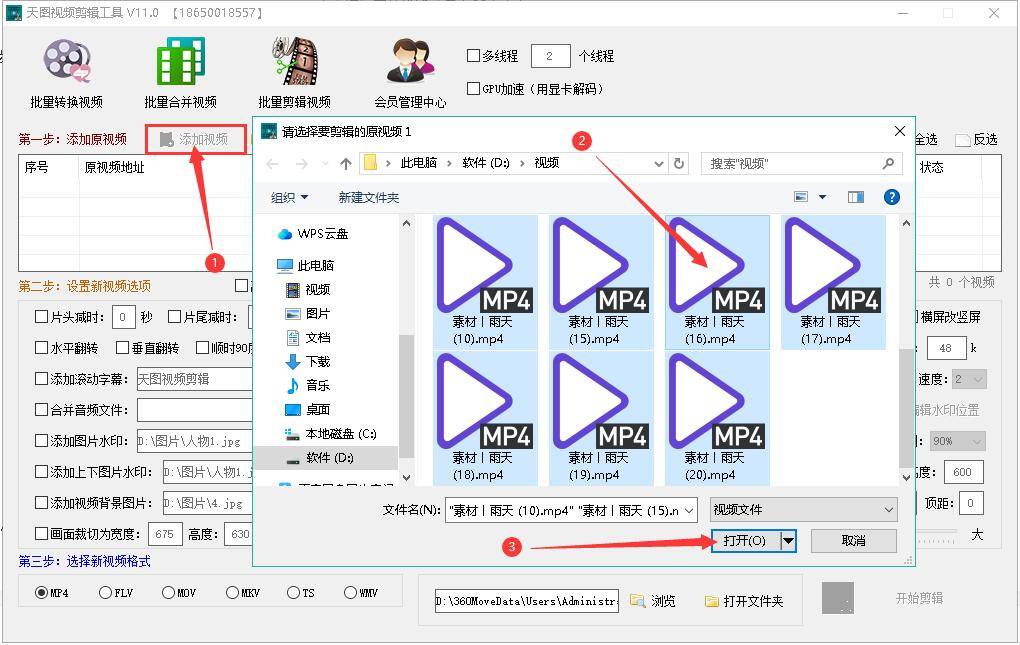Expand the address bar history dropdown
Viewport: 1020px width, 645px height.
pos(659,164)
